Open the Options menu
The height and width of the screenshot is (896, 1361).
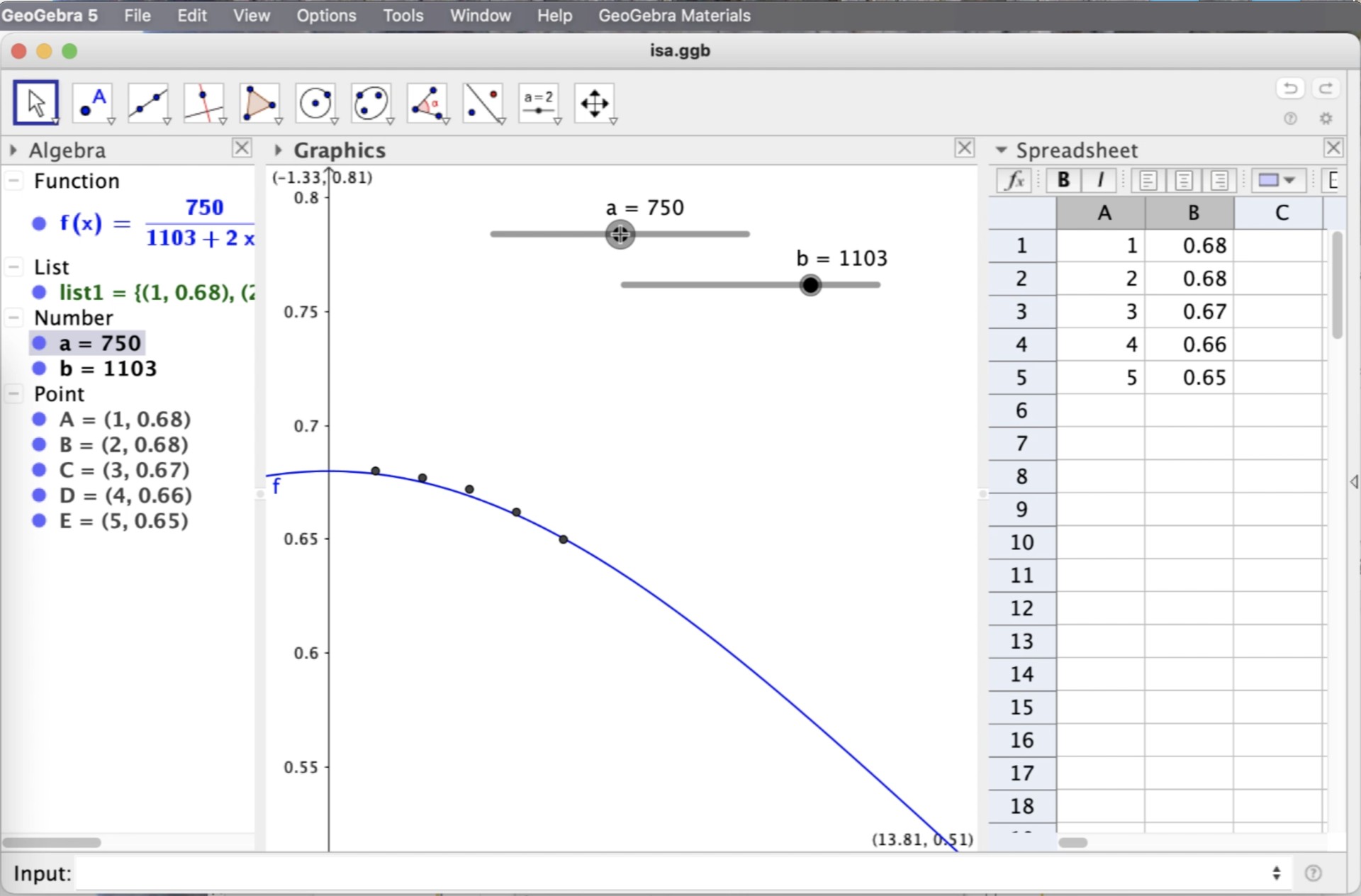coord(326,16)
